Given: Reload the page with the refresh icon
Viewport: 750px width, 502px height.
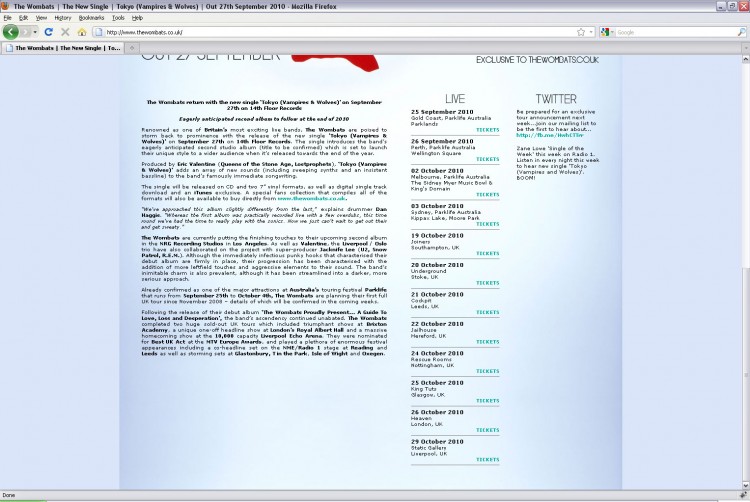Looking at the screenshot, I should coord(48,32).
